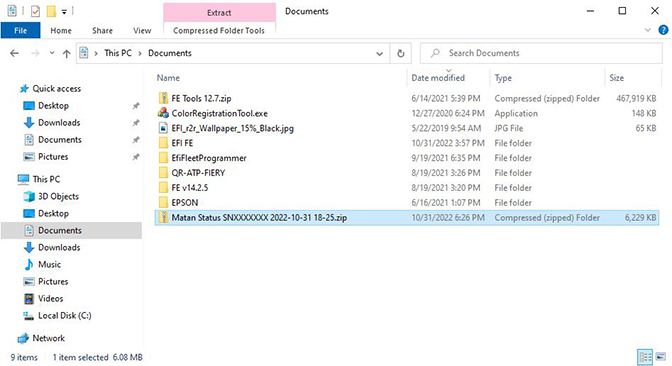Open the File ribbon tab
The width and height of the screenshot is (672, 366).
click(21, 30)
